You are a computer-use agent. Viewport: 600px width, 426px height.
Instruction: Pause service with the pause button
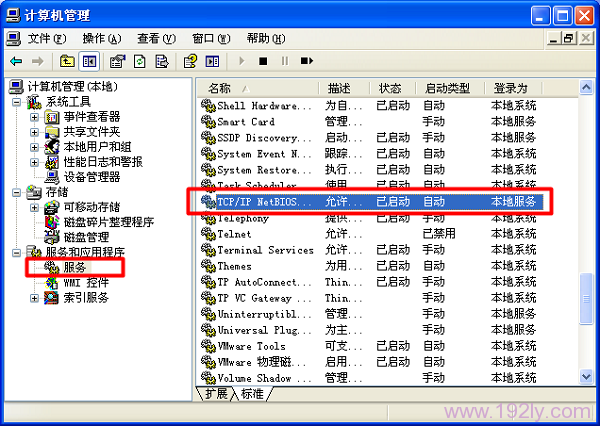pos(285,61)
